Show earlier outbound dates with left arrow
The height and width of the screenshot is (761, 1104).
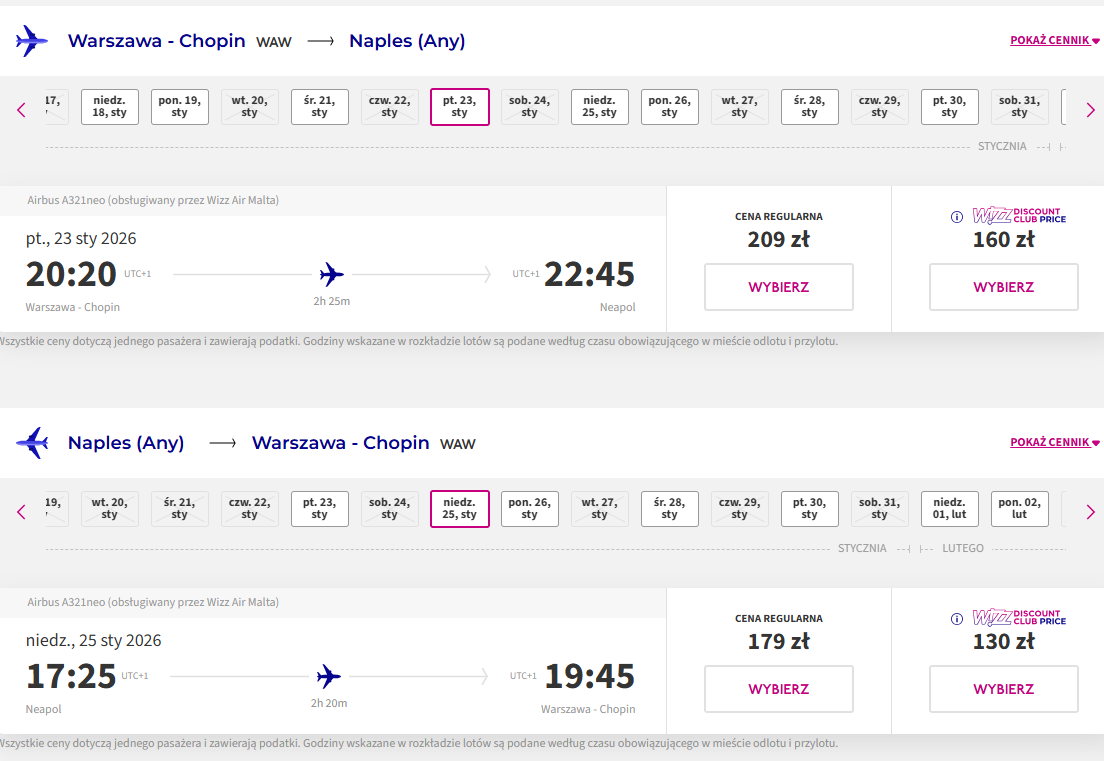click(x=21, y=111)
